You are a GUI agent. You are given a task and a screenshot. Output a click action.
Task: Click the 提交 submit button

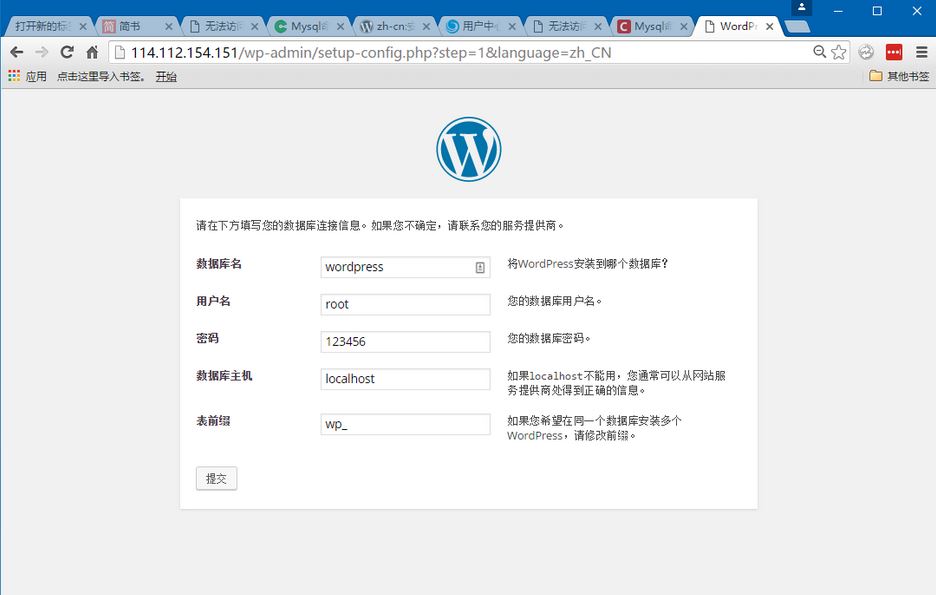coord(216,478)
